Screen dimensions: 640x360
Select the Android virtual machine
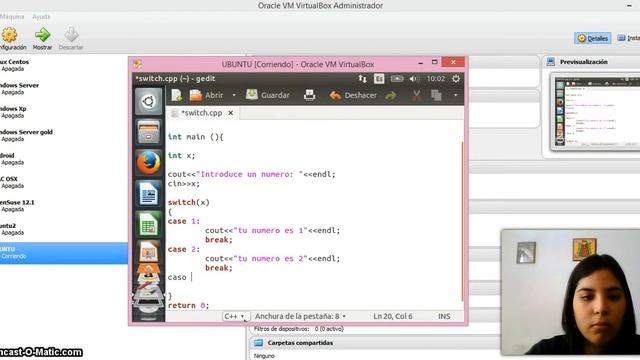[x=64, y=159]
